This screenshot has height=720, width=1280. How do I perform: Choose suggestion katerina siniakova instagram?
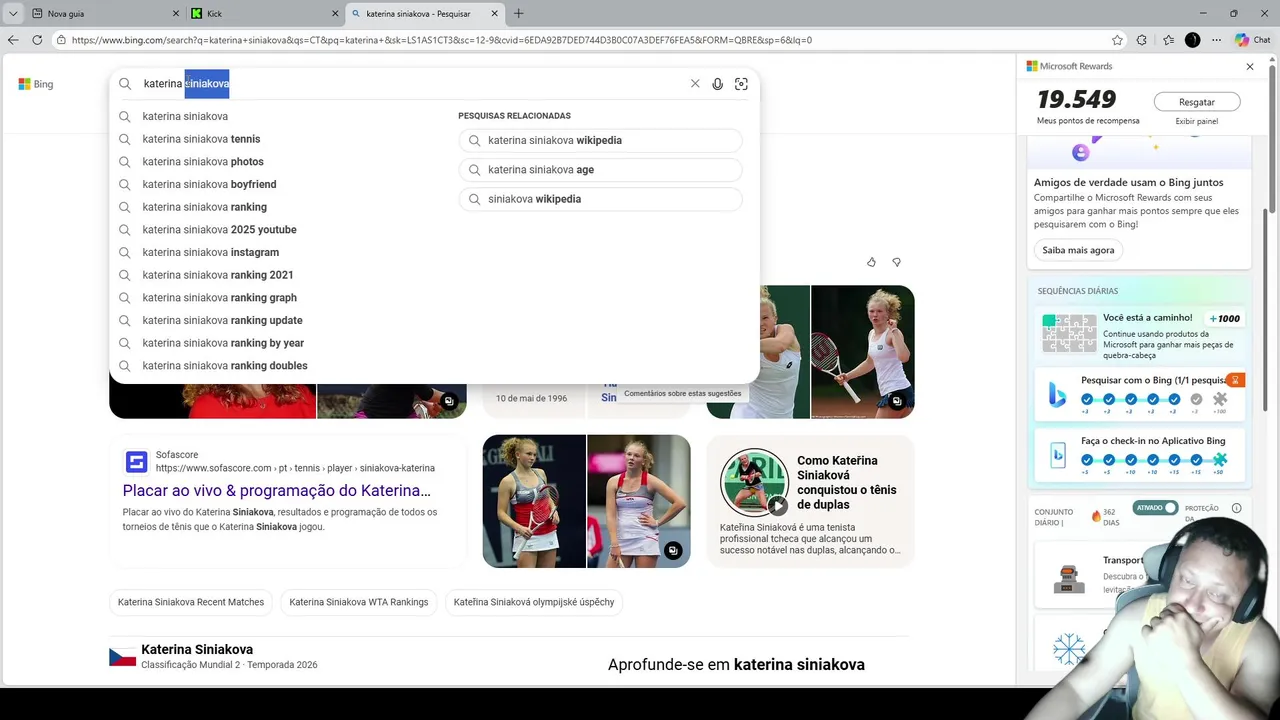click(210, 252)
